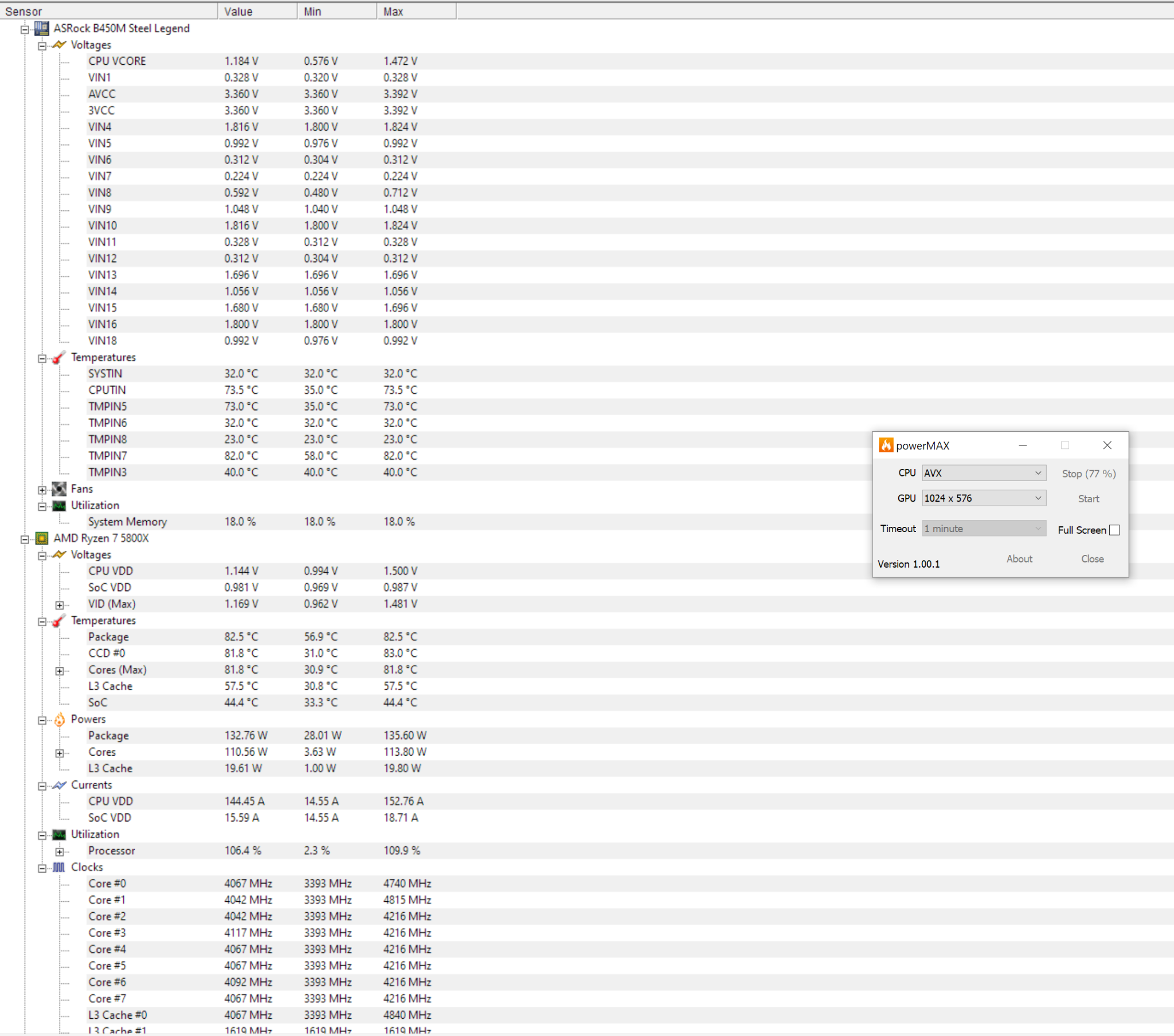Screen dimensions: 1174x1036
Task: Enable the Full Screen checkbox in powerMAX
Action: pyautogui.click(x=1114, y=530)
